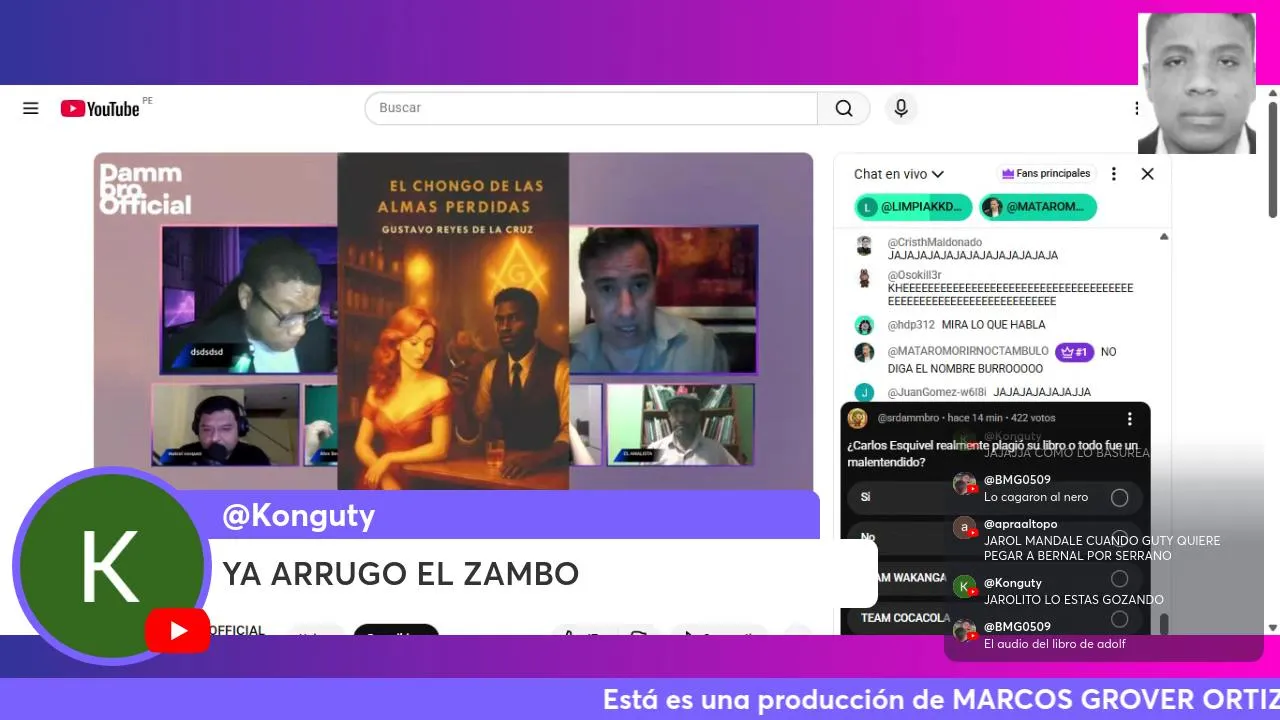This screenshot has height=720, width=1280.
Task: Select the No poll option
Action: click(995, 537)
